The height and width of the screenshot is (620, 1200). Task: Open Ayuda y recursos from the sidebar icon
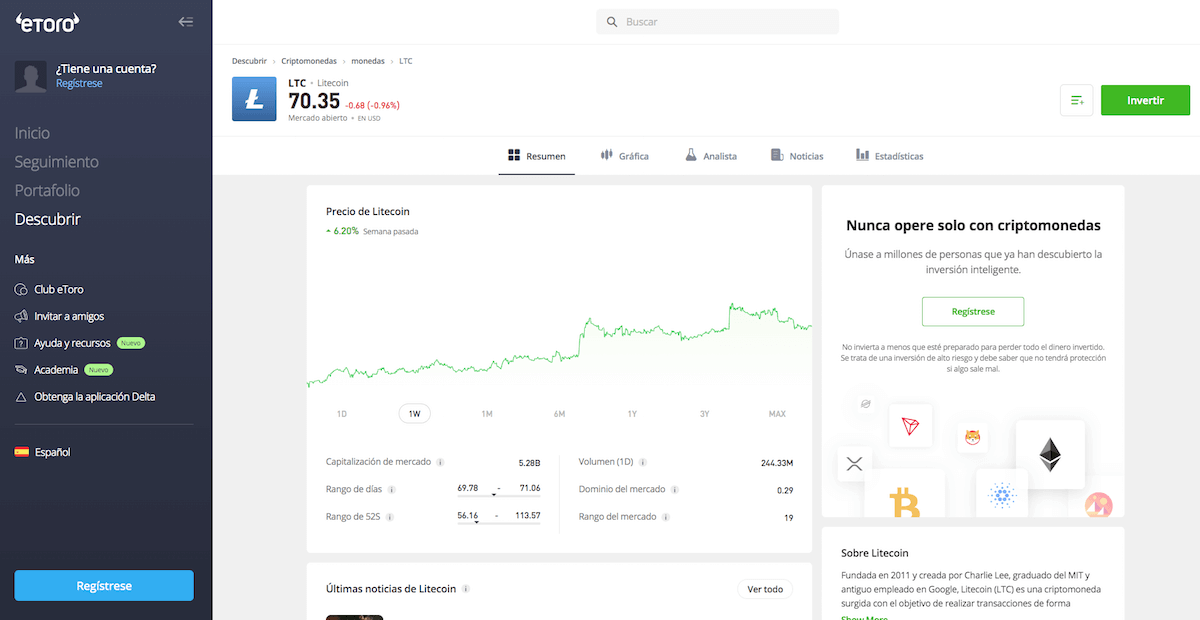[22, 342]
